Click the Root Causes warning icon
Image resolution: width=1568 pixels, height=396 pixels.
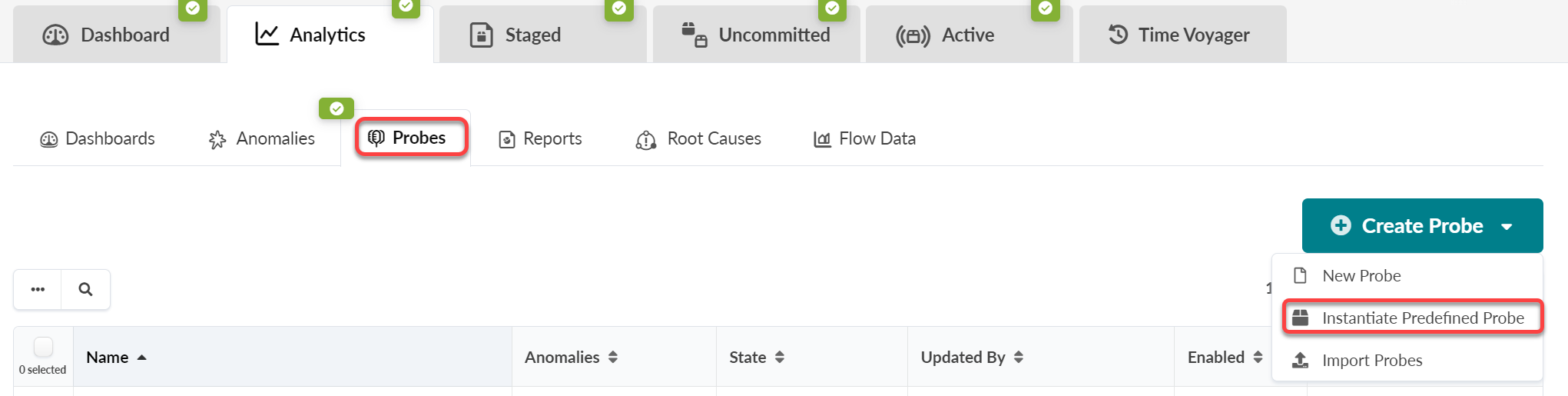point(645,140)
